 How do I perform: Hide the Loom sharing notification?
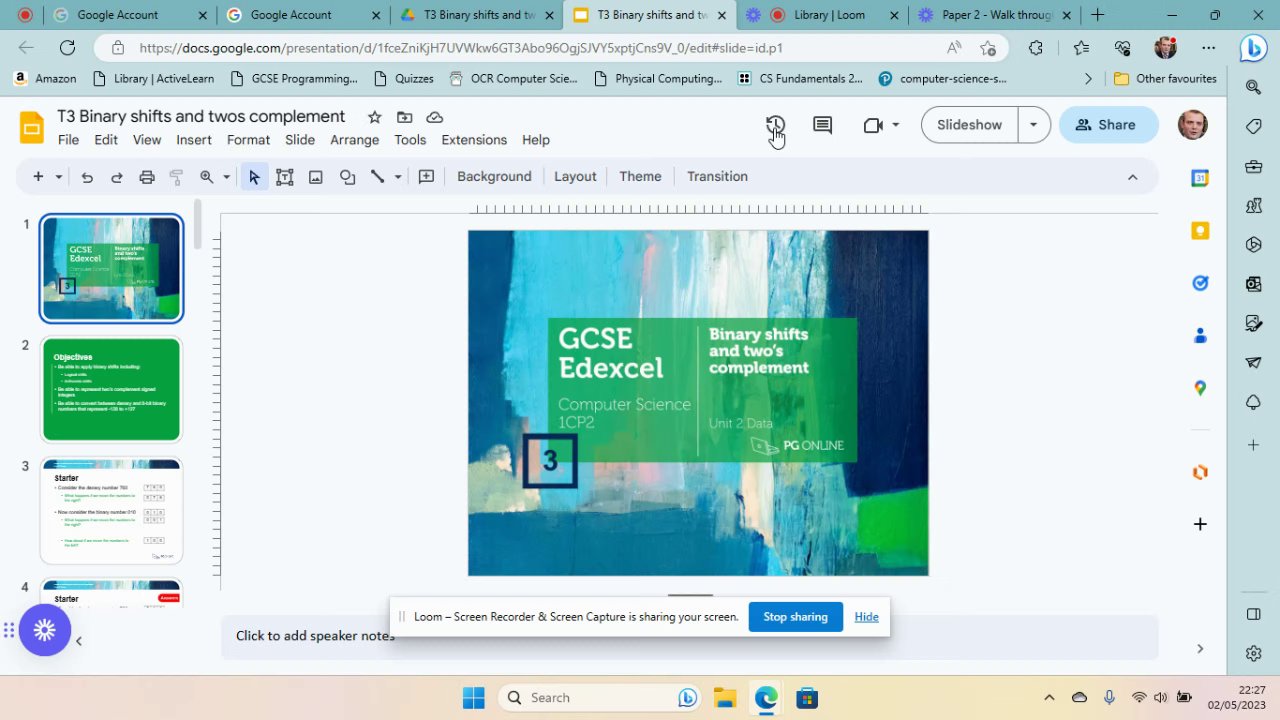(866, 617)
